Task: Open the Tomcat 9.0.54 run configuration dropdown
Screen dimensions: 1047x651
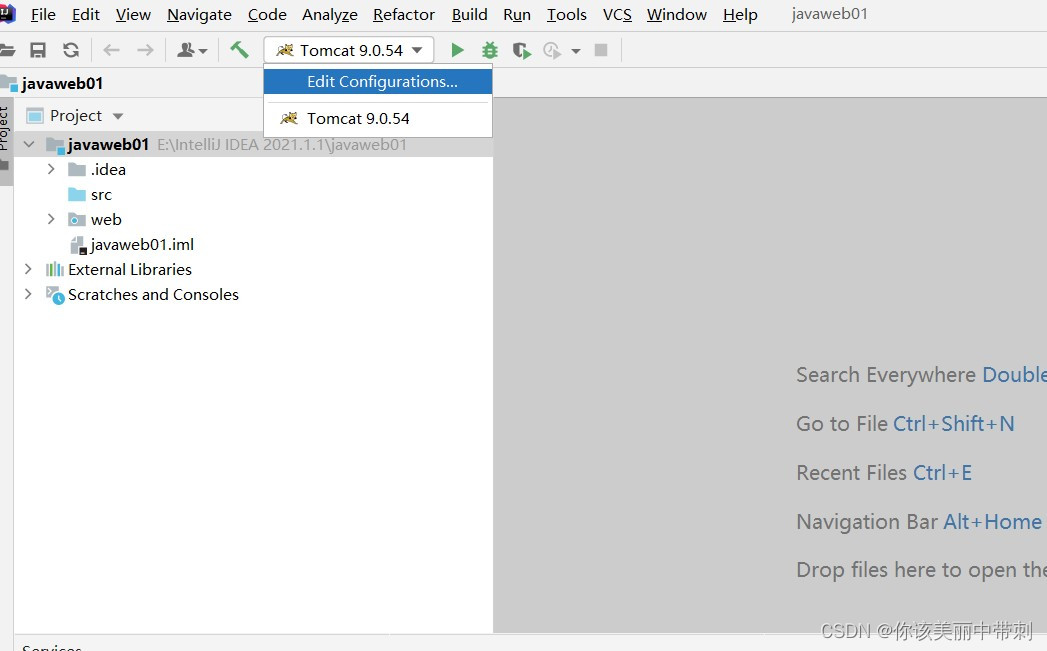Action: (349, 50)
